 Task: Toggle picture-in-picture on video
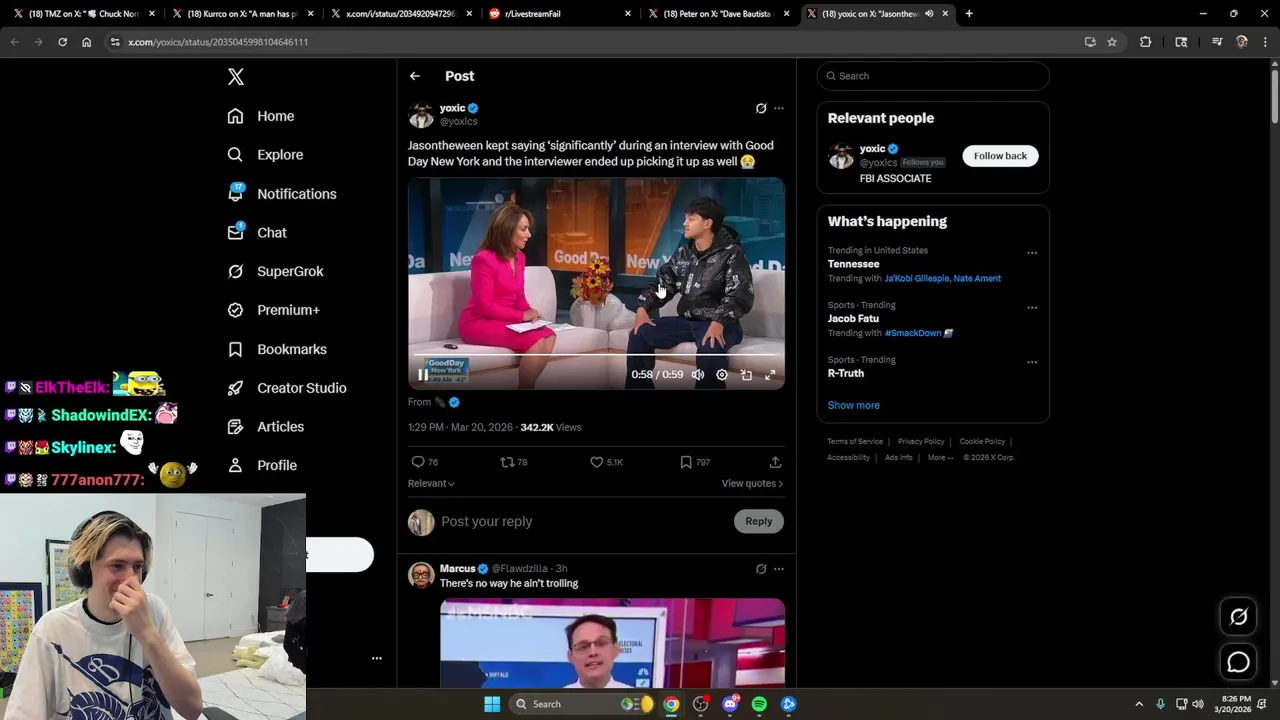[x=746, y=375]
